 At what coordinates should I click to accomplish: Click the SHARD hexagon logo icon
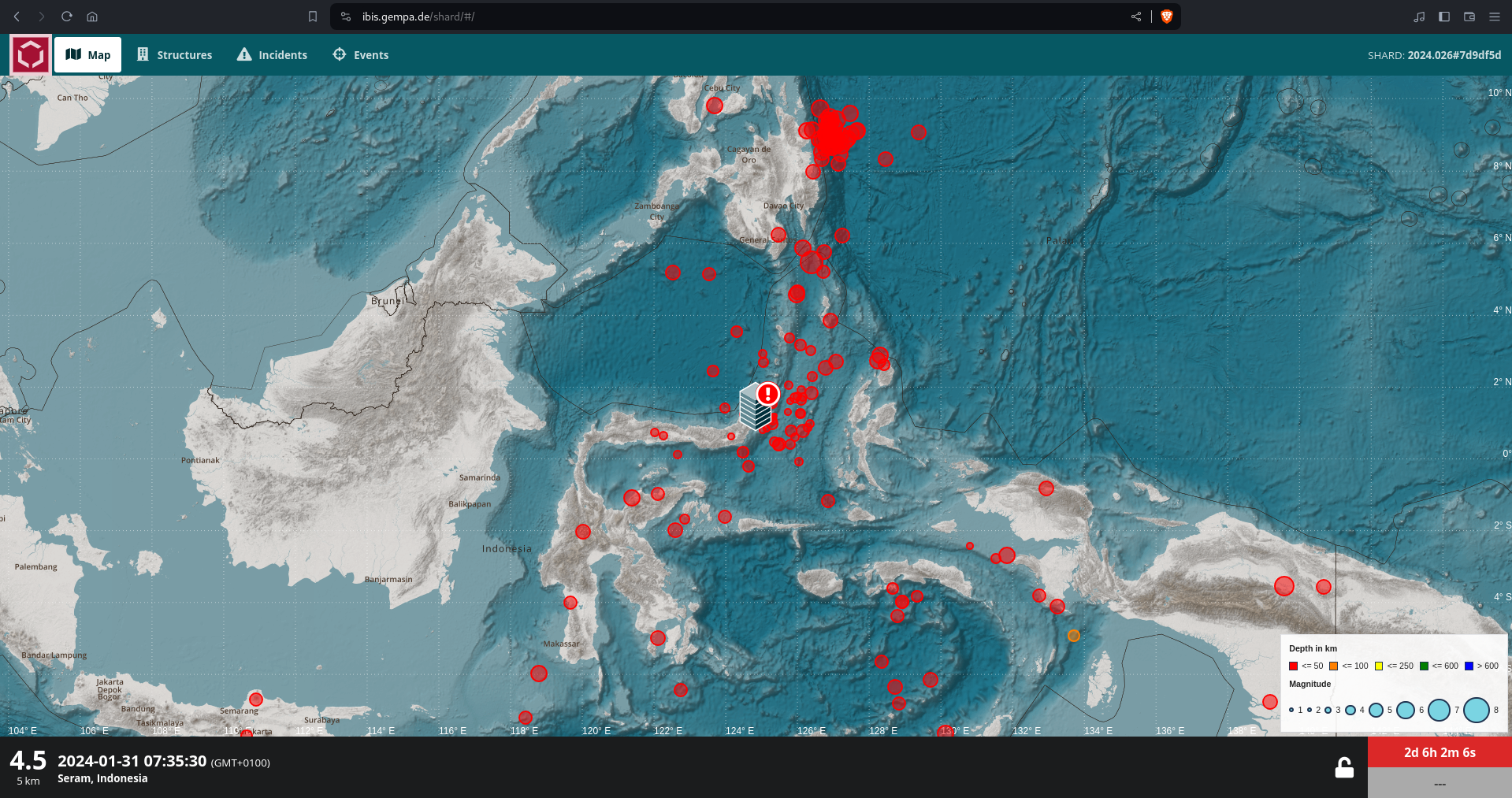tap(31, 55)
